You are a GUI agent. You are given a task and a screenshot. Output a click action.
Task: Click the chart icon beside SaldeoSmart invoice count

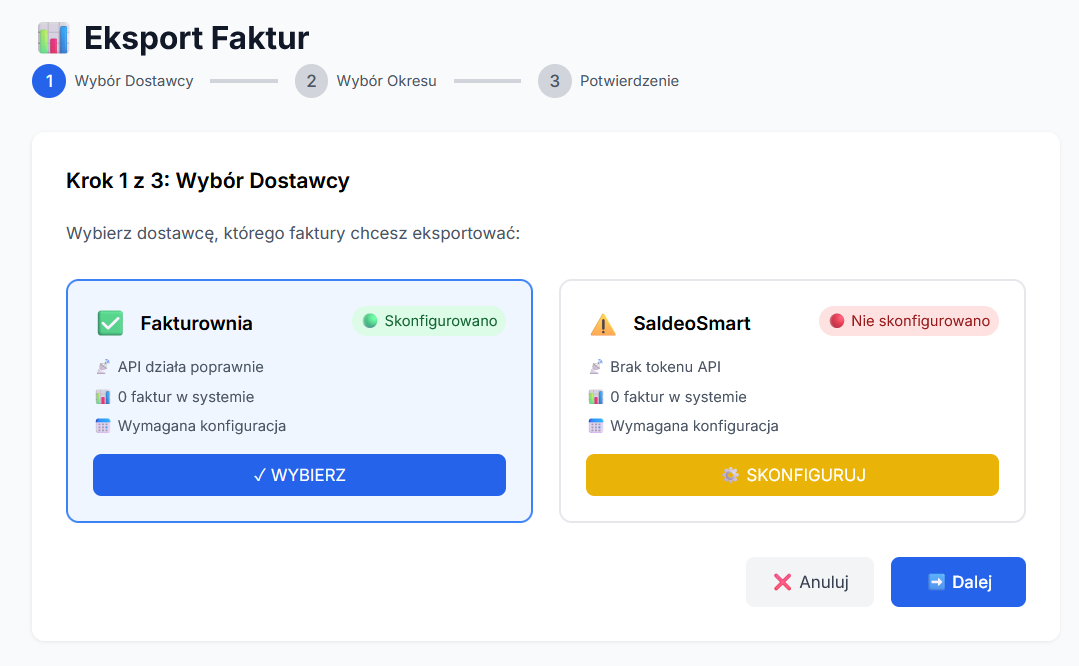tap(595, 397)
